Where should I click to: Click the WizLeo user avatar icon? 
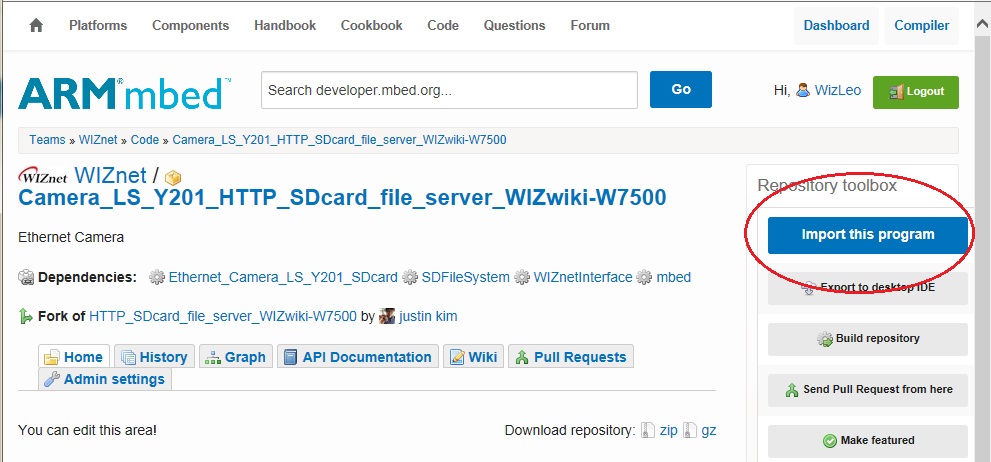pos(803,90)
